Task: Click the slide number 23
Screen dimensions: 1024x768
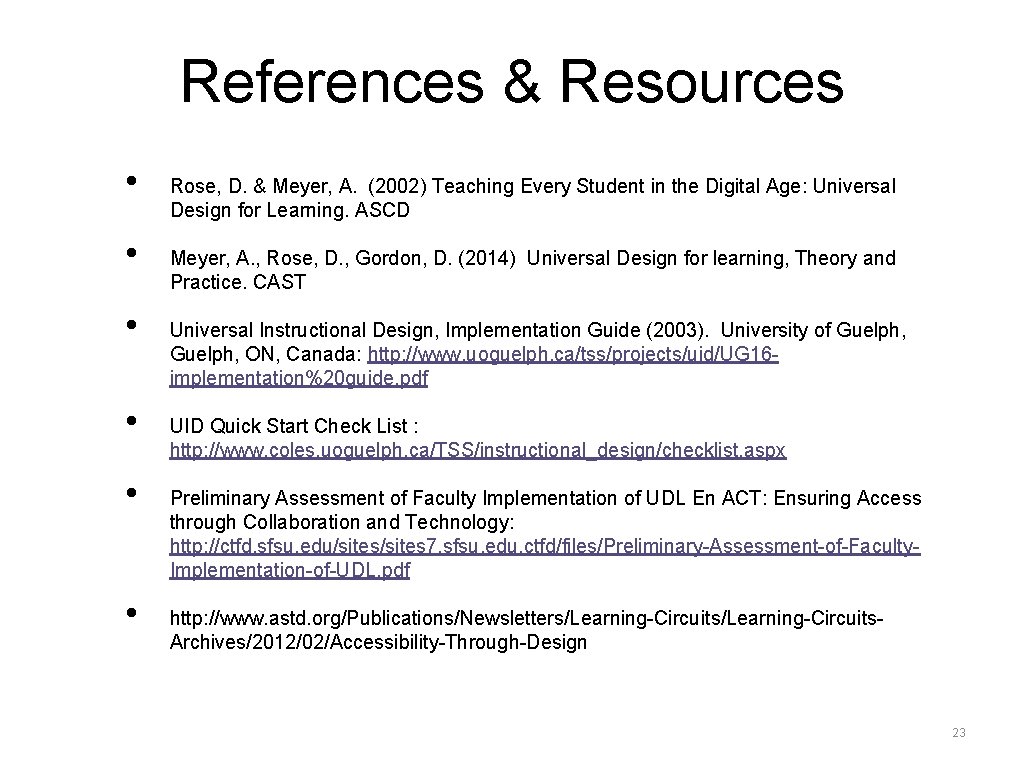Action: point(959,733)
